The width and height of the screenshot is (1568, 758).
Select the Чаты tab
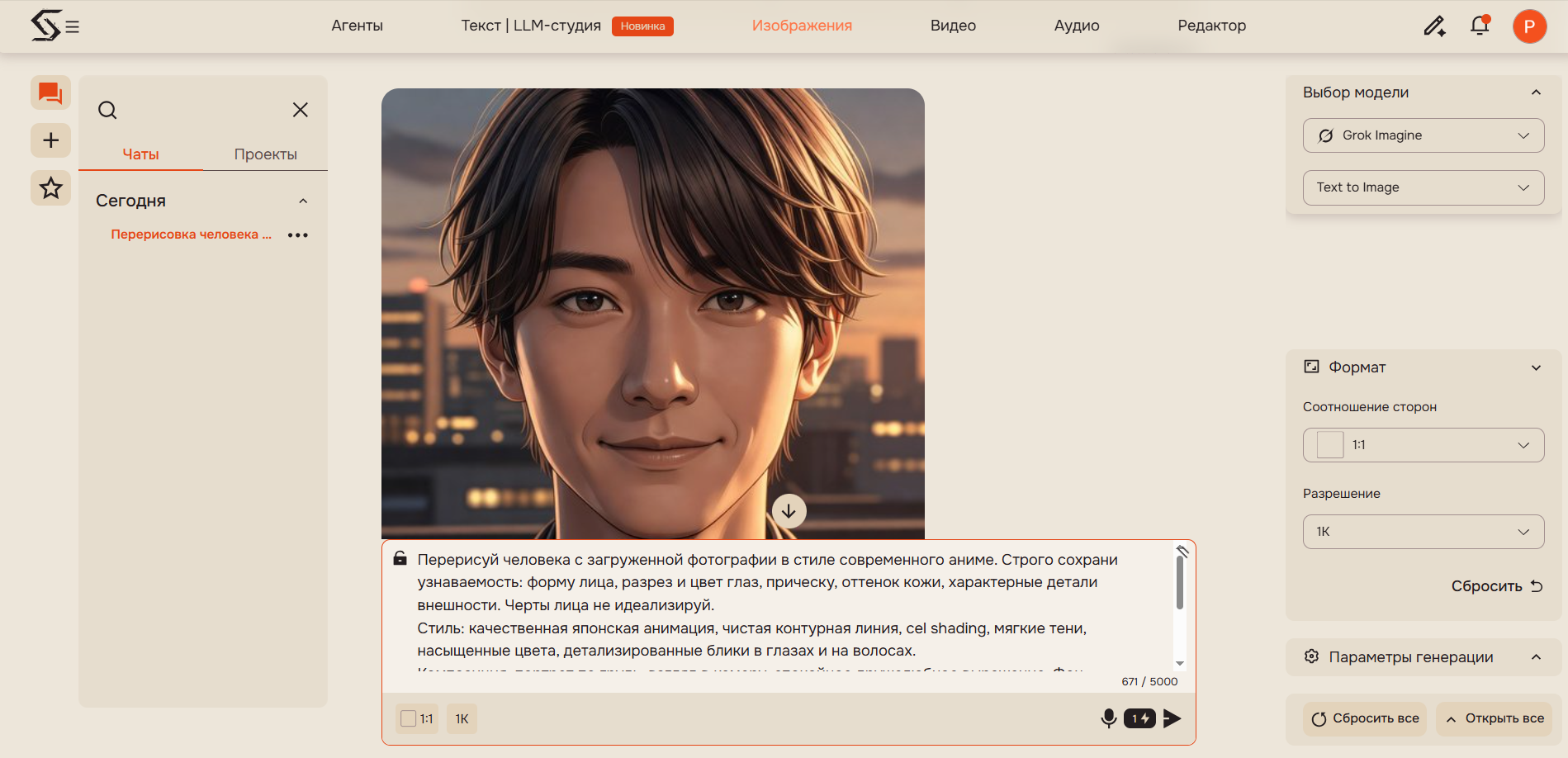coord(140,154)
